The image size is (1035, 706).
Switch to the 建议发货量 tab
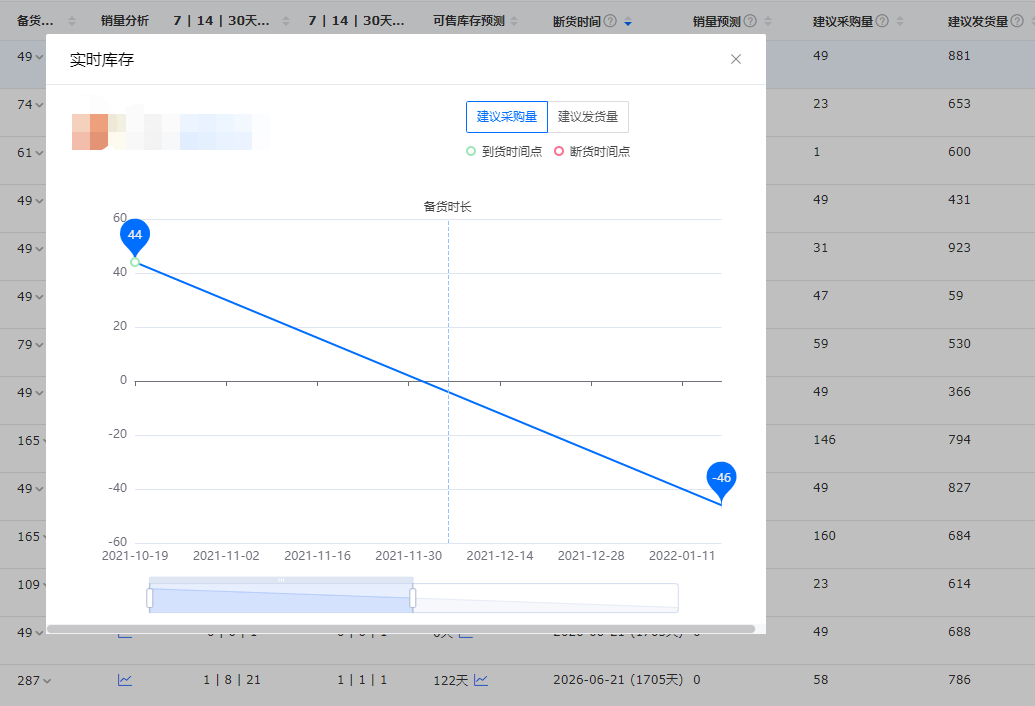(x=588, y=116)
